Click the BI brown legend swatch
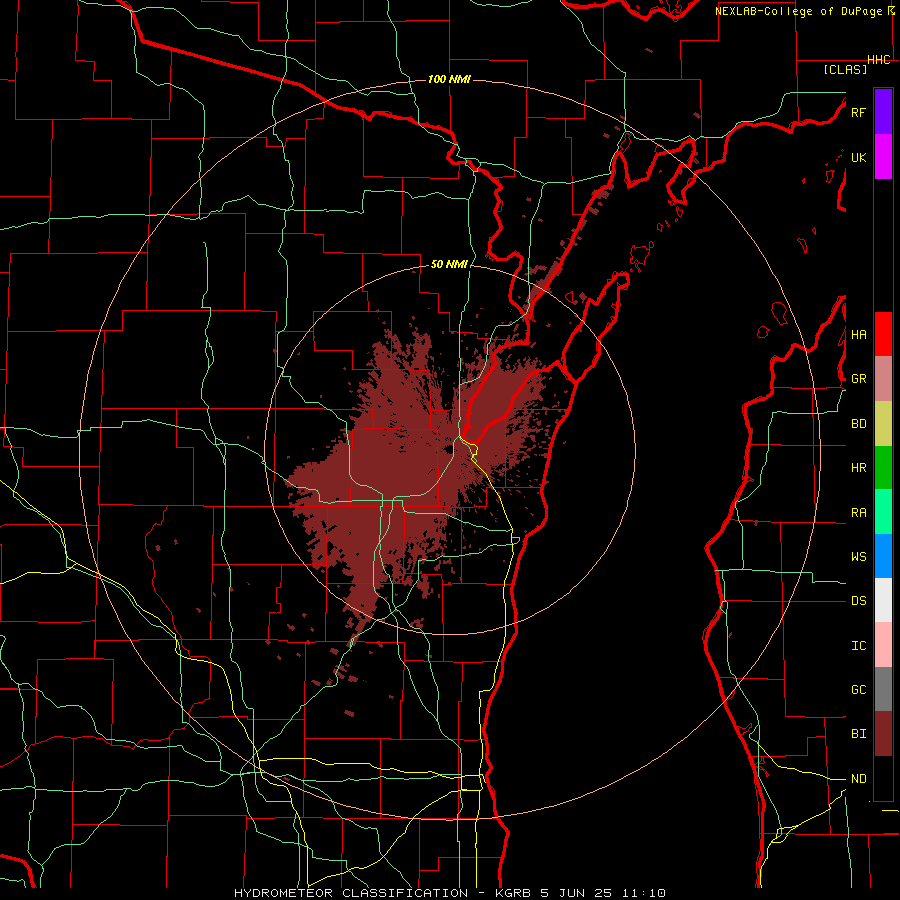 tap(883, 734)
